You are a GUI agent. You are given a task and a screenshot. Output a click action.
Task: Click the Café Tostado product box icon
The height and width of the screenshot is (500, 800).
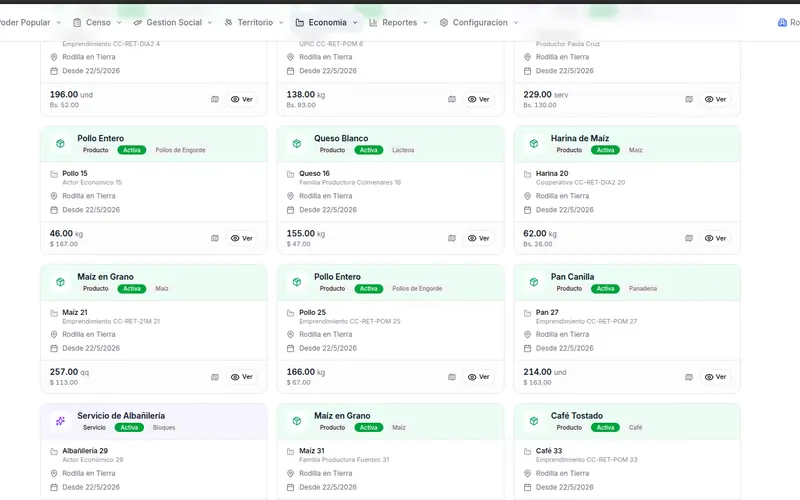point(534,421)
